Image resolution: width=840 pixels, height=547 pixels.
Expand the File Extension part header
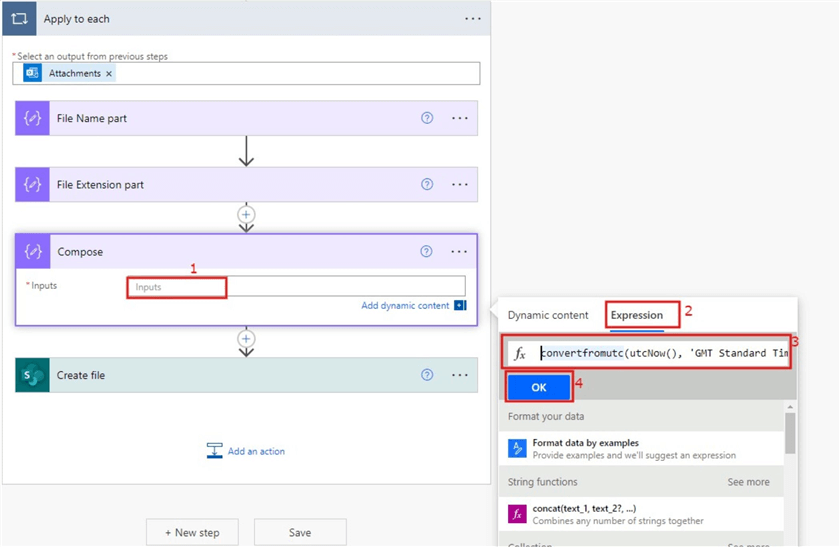(246, 184)
